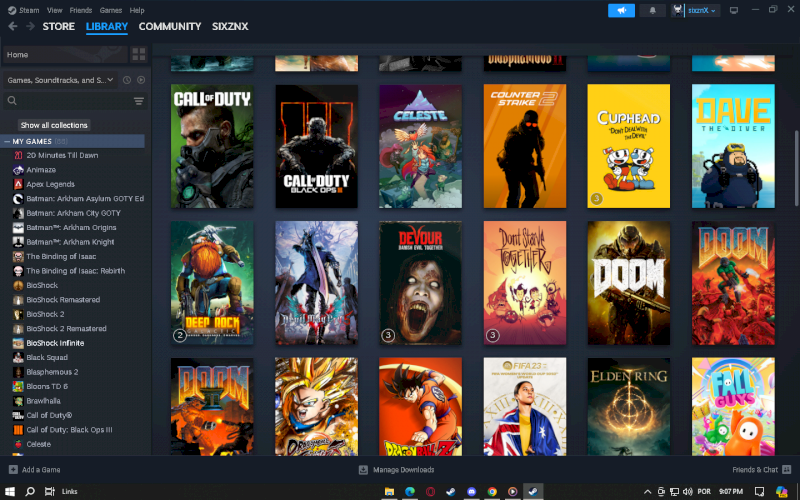Select Dave the Diver cover
This screenshot has height=500, width=800.
click(x=733, y=146)
